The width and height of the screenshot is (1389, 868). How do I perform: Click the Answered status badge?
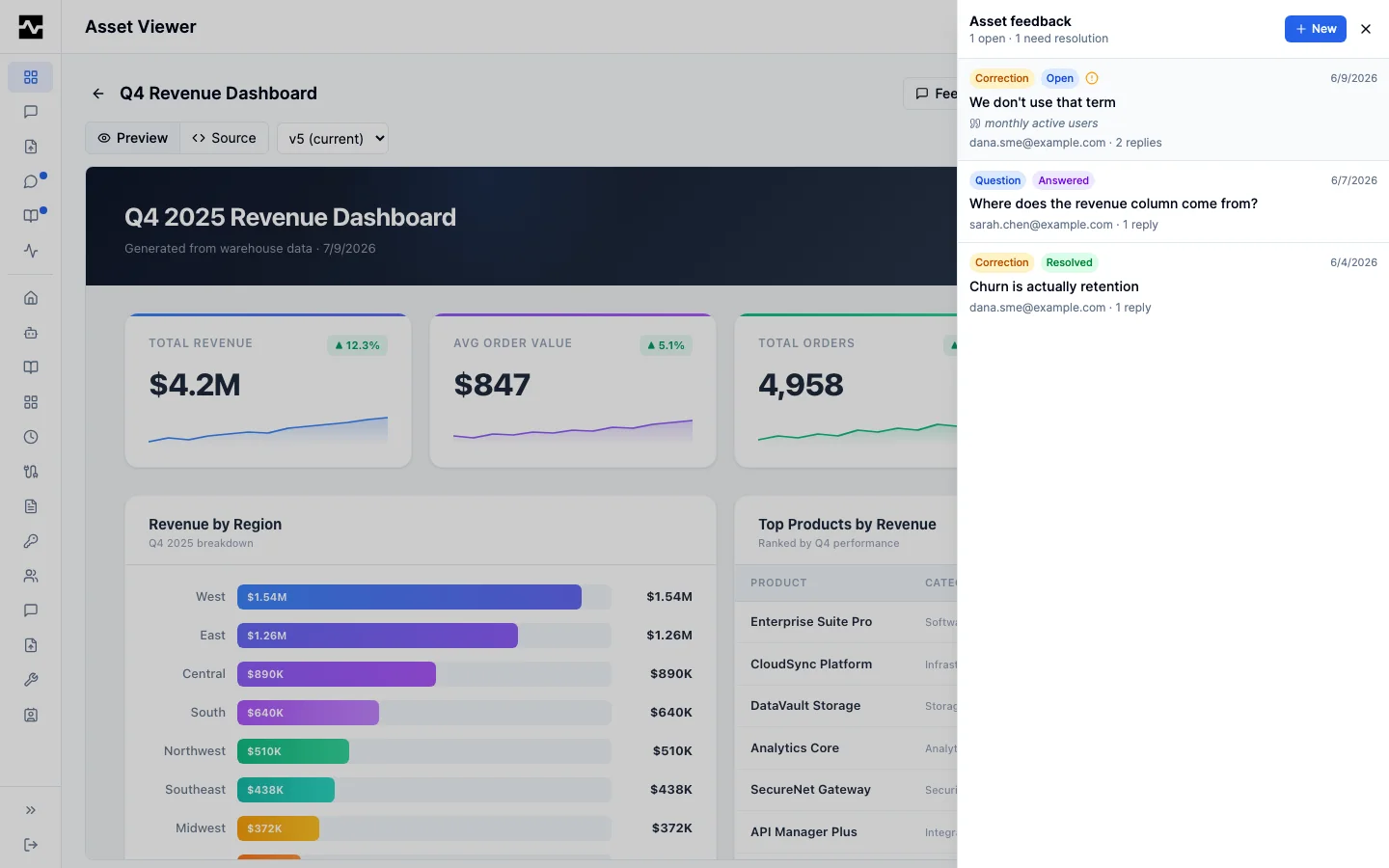(1063, 180)
